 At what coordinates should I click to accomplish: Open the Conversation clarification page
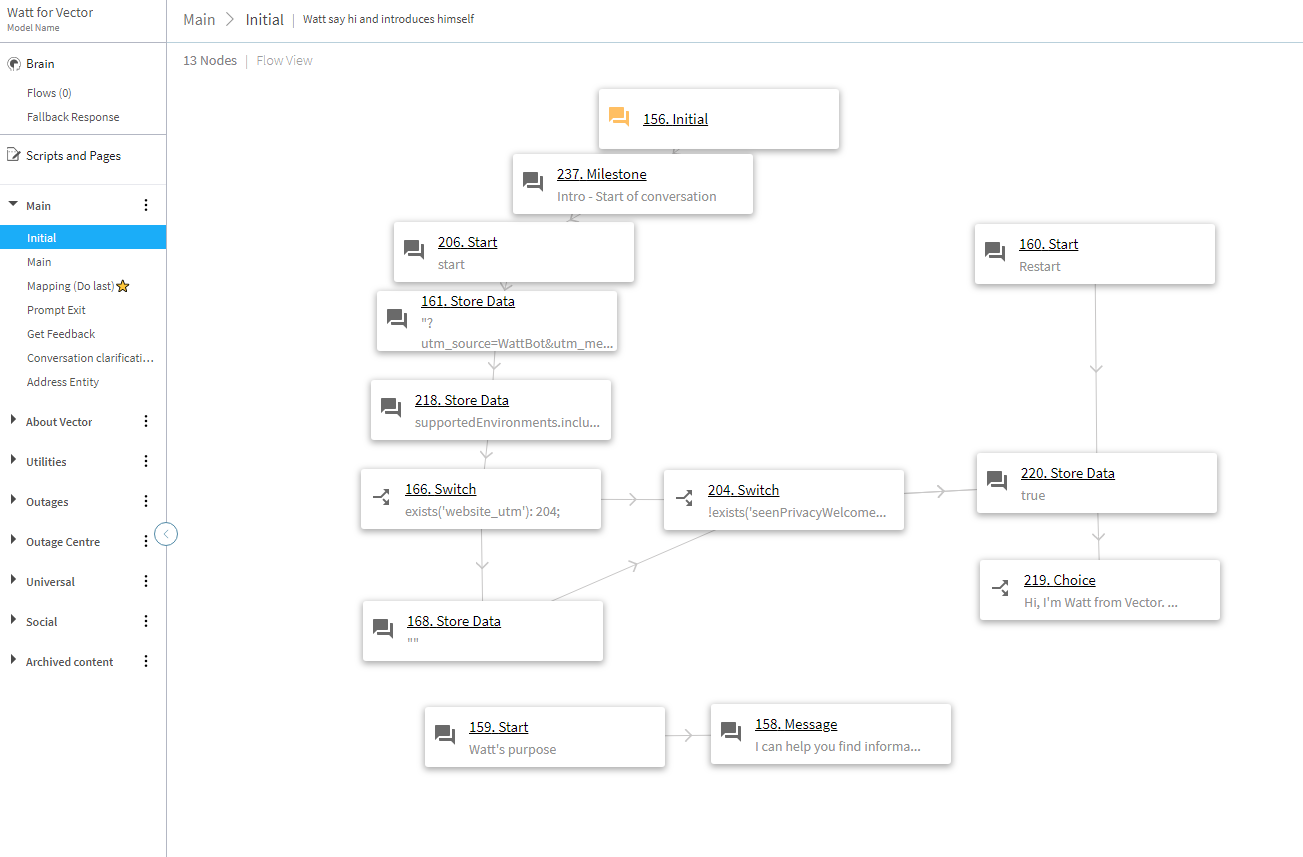[x=90, y=358]
